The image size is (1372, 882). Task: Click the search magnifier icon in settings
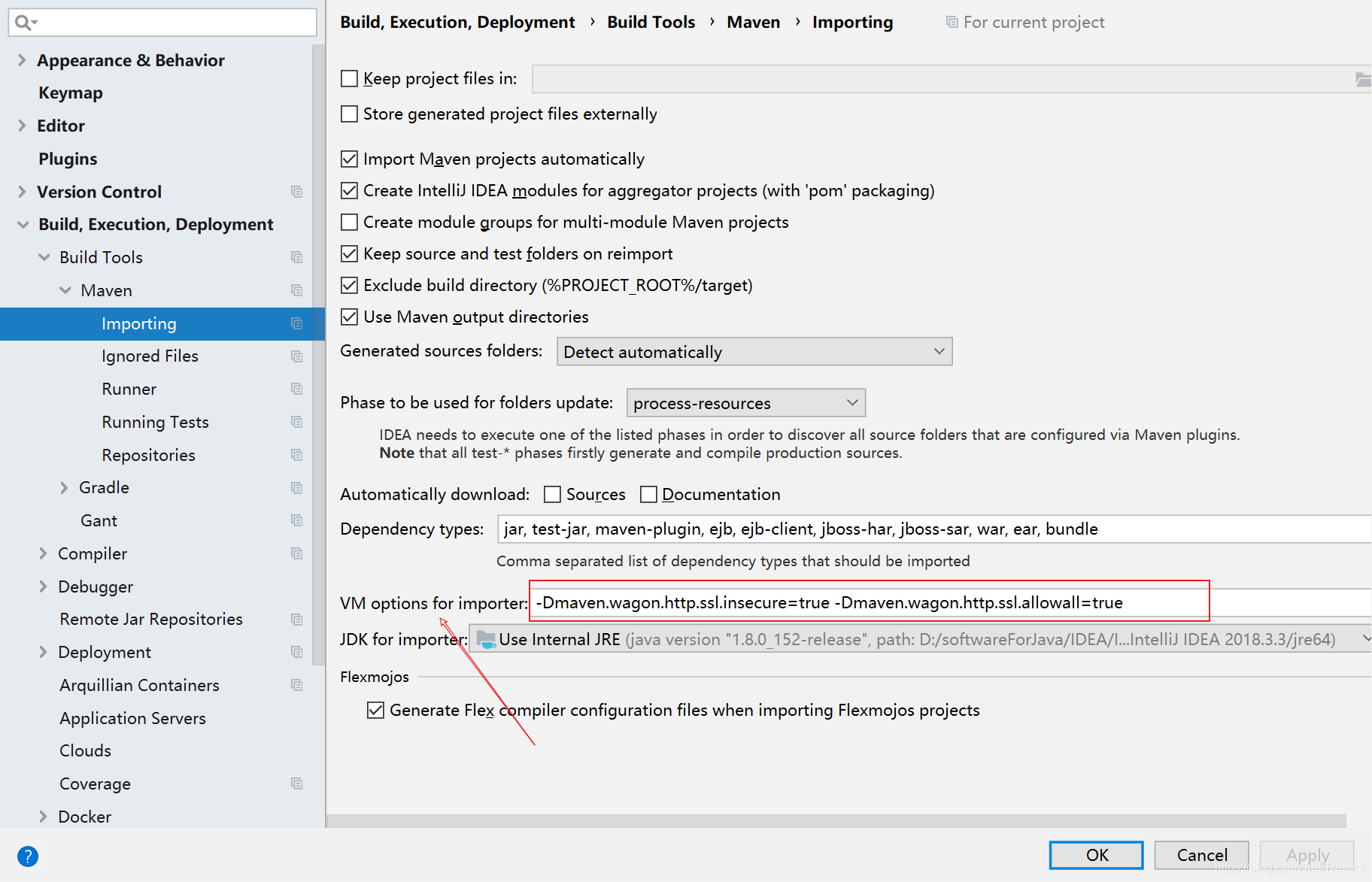pyautogui.click(x=26, y=23)
